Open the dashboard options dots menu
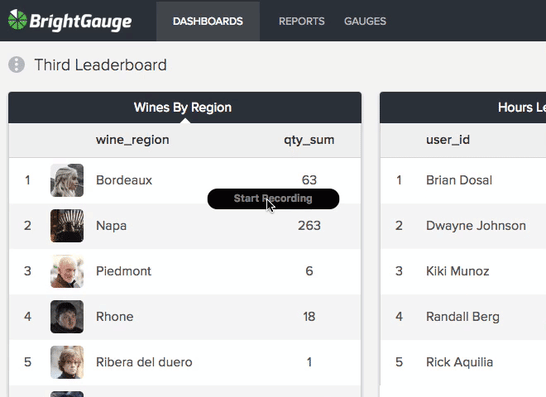Image resolution: width=546 pixels, height=397 pixels. click(16, 65)
